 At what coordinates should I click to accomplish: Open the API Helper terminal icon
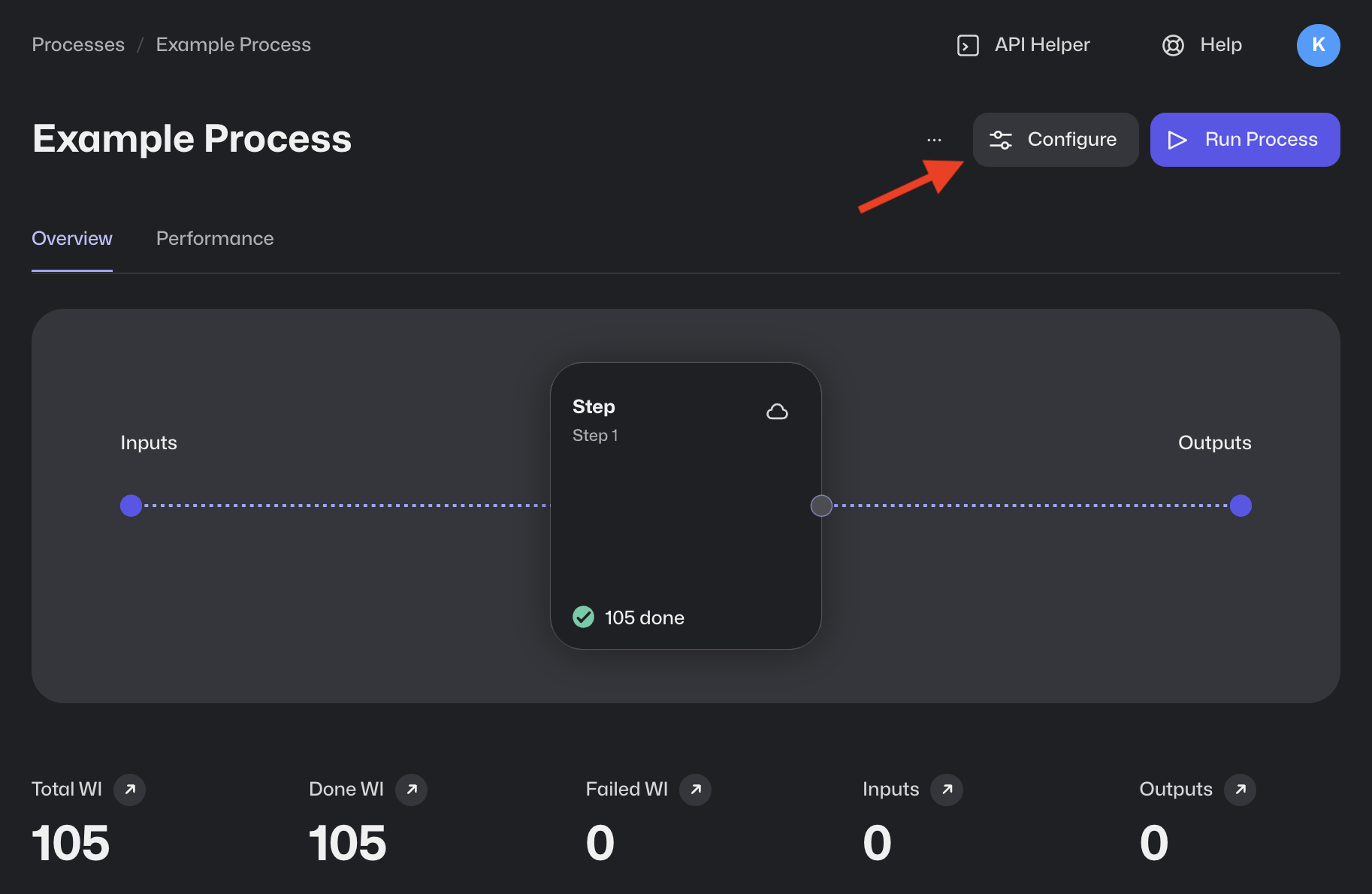(x=968, y=46)
